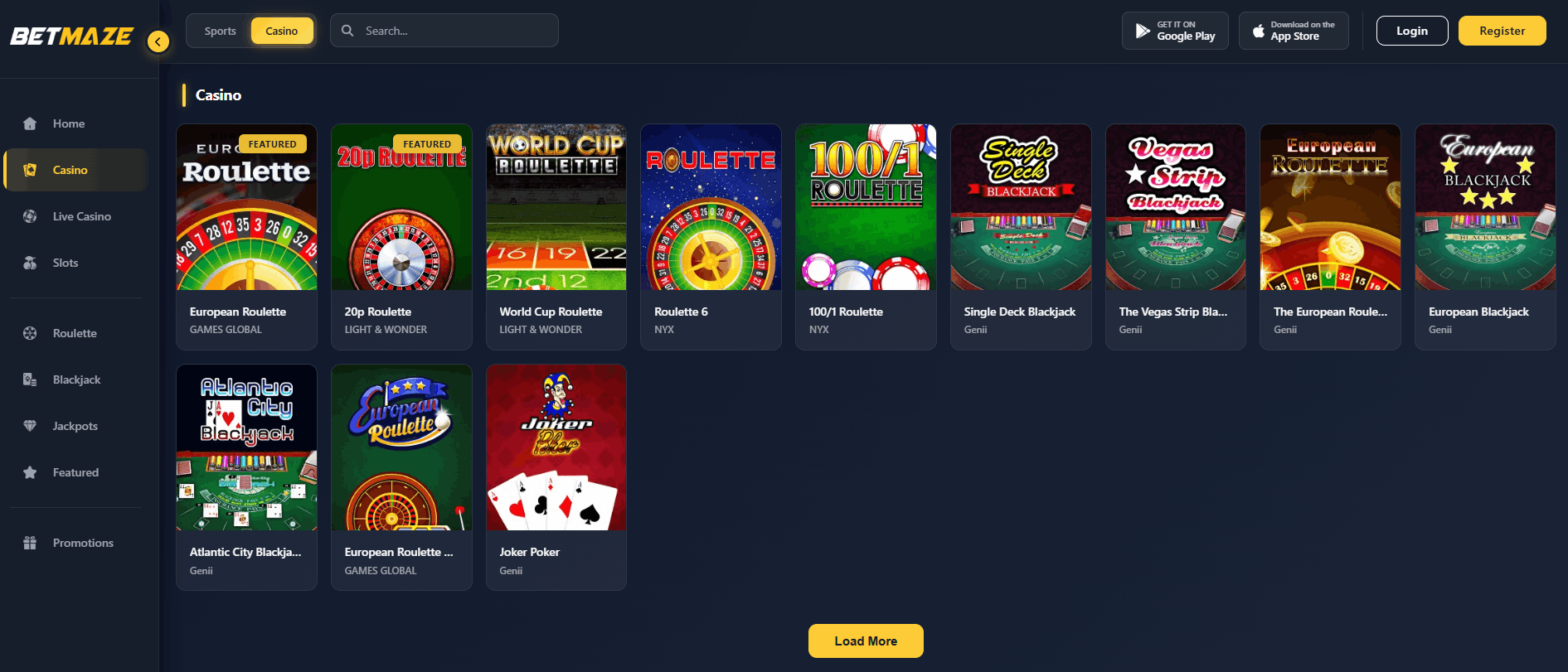The width and height of the screenshot is (1568, 672).
Task: Open the Google Play download button
Action: (x=1175, y=31)
